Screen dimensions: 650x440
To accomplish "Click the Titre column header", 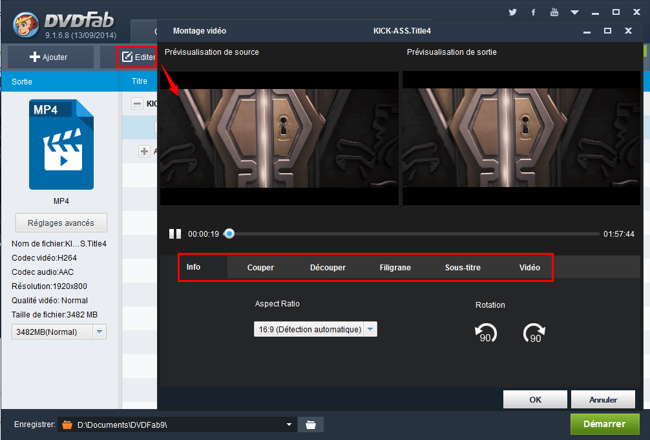I will pos(139,81).
